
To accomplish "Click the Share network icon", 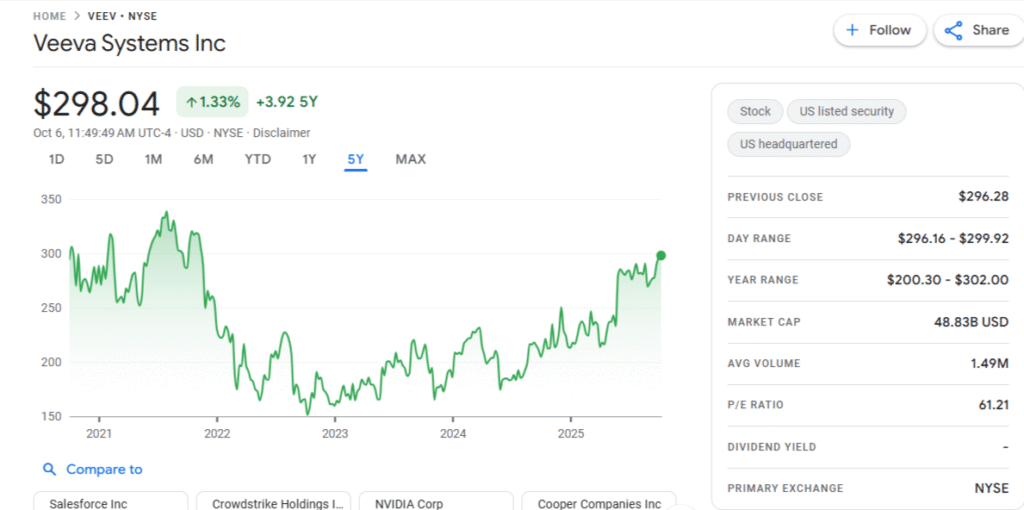I will [x=953, y=30].
